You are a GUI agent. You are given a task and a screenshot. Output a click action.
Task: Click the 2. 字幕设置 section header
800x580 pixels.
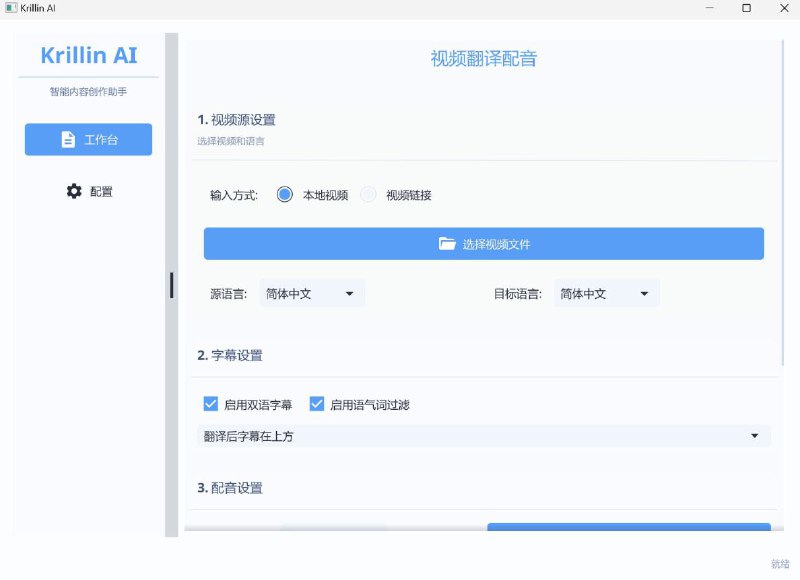coord(231,355)
